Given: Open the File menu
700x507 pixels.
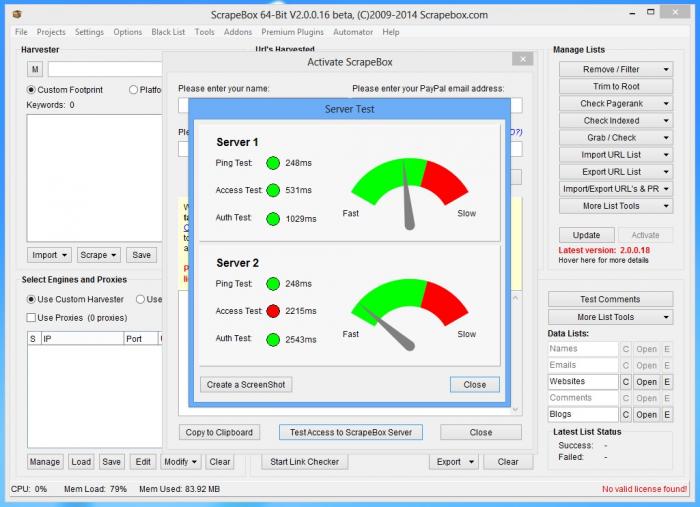Looking at the screenshot, I should pos(21,32).
